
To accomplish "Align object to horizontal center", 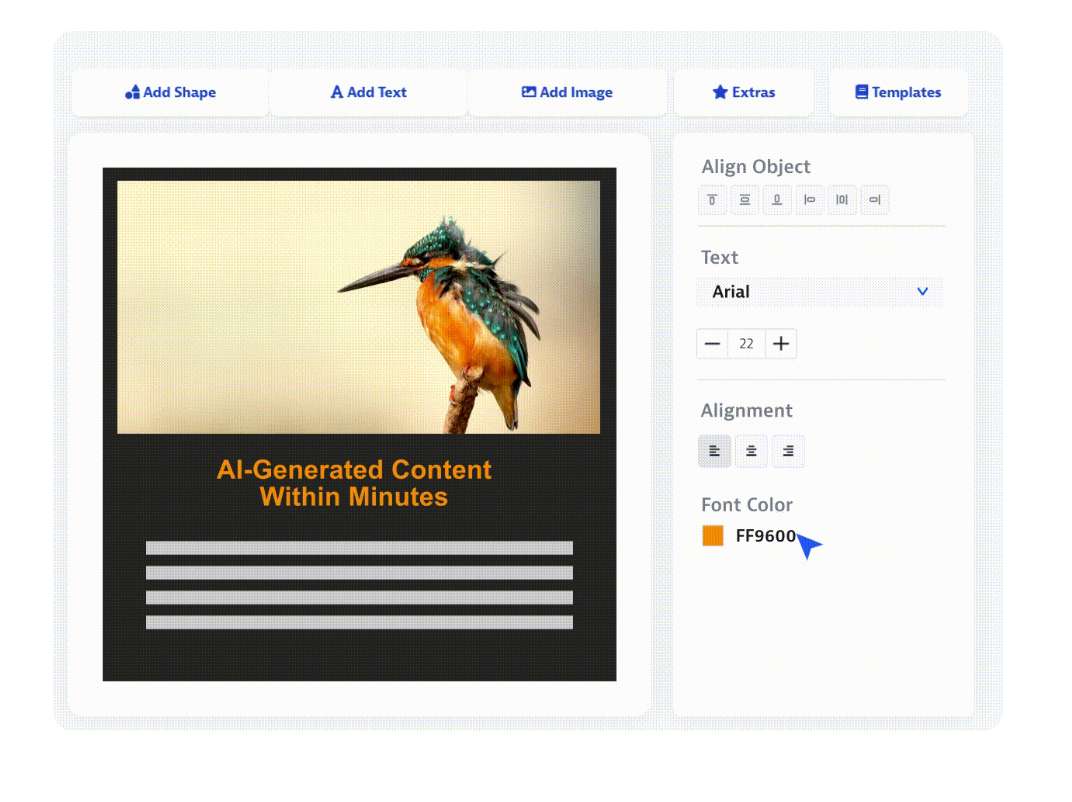I will pos(842,200).
